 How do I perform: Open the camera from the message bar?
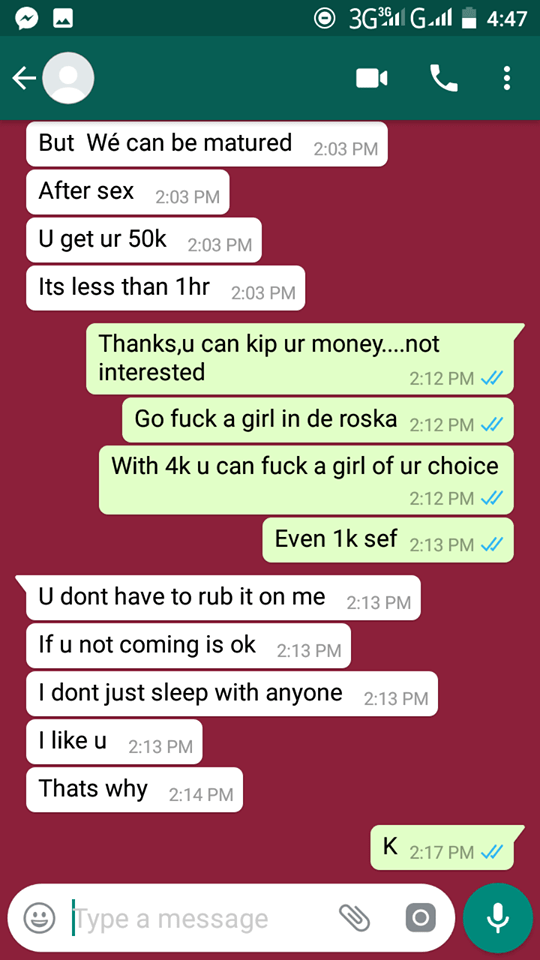[x=421, y=917]
